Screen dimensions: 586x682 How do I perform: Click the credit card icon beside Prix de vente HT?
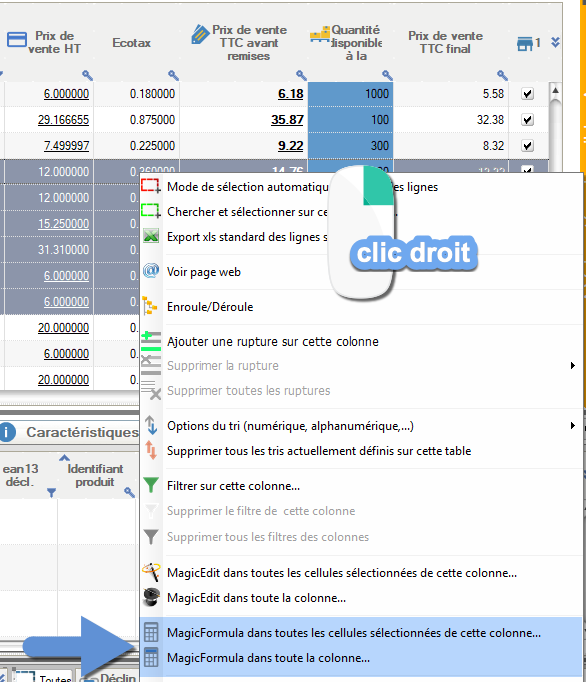(x=17, y=40)
